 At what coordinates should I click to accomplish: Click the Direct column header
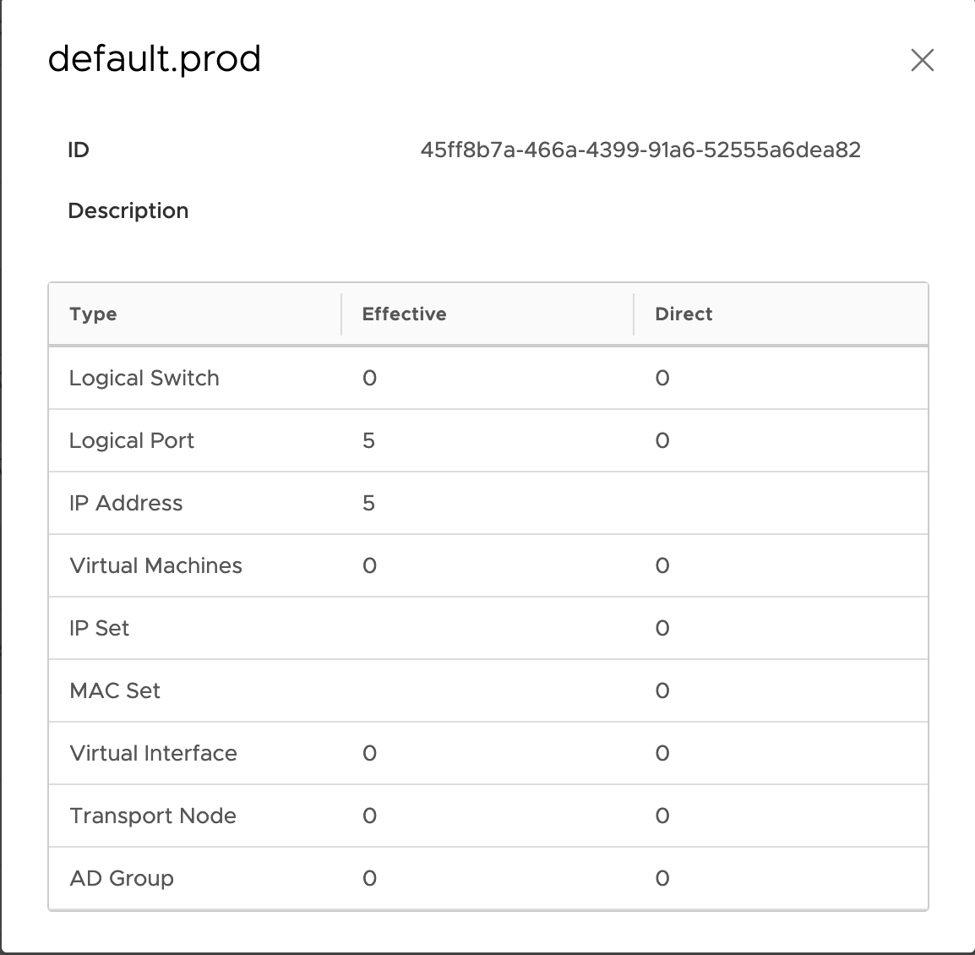tap(683, 314)
